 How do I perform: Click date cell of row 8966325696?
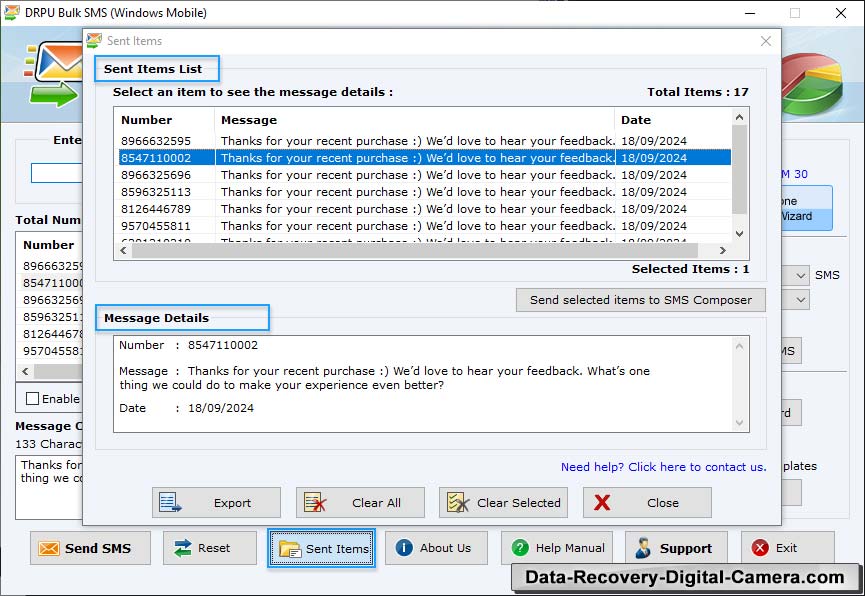(654, 175)
